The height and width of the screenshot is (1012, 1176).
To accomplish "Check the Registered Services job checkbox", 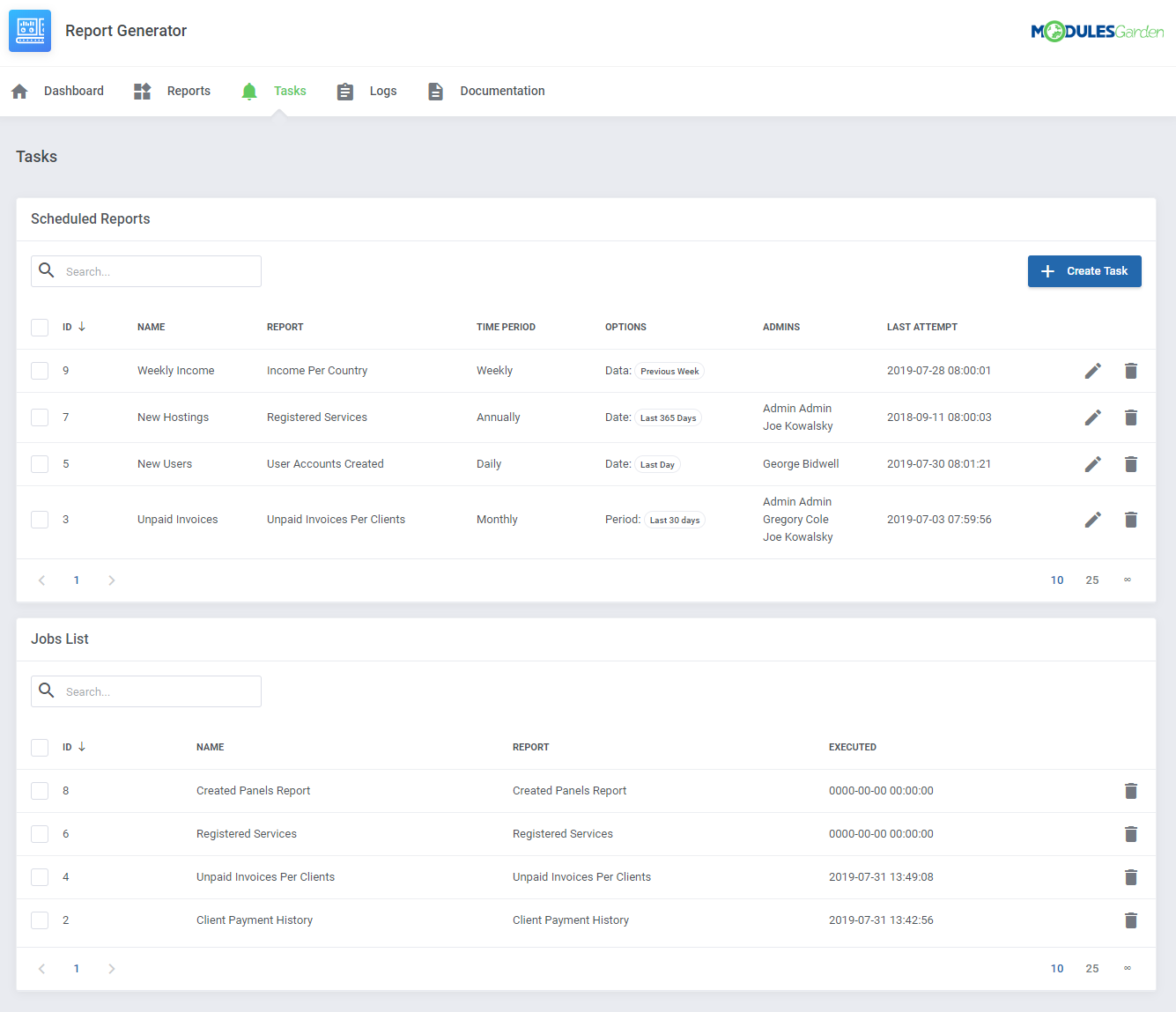I will point(39,833).
